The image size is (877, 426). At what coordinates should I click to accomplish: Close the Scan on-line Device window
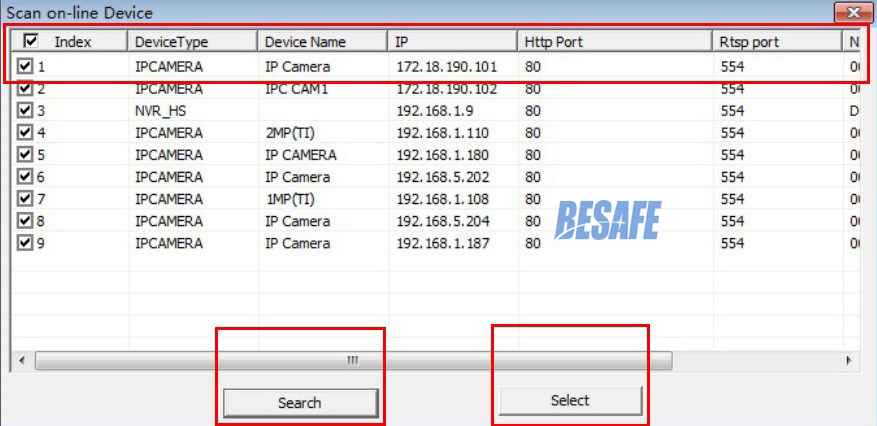(x=853, y=12)
